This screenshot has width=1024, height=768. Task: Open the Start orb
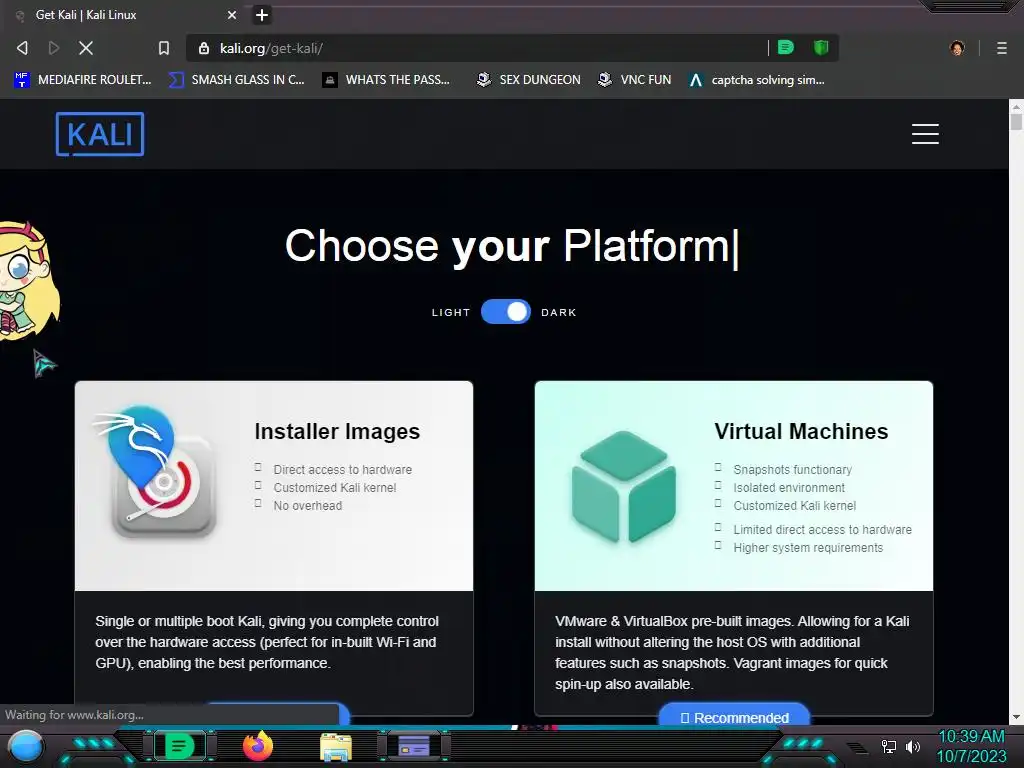click(x=25, y=746)
